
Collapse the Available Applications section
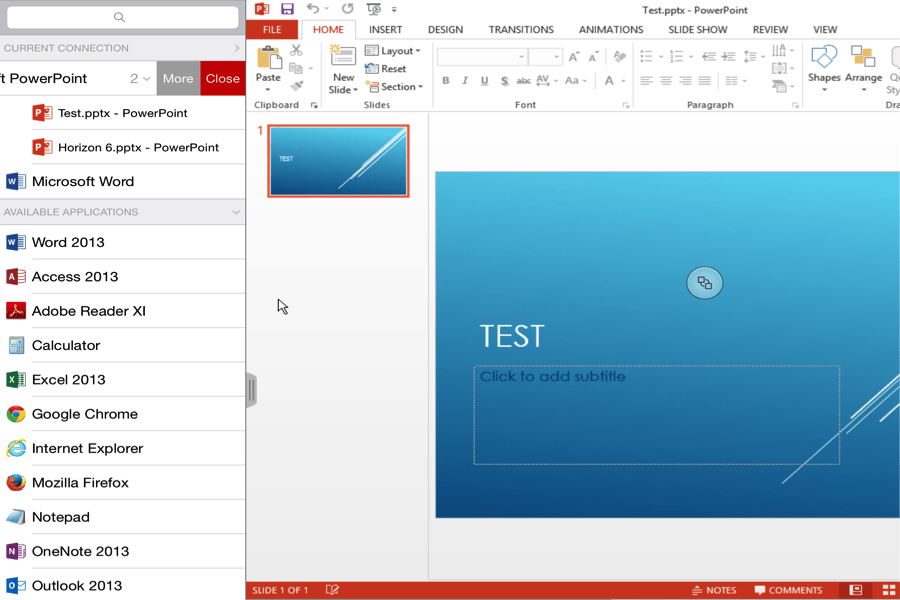point(236,212)
